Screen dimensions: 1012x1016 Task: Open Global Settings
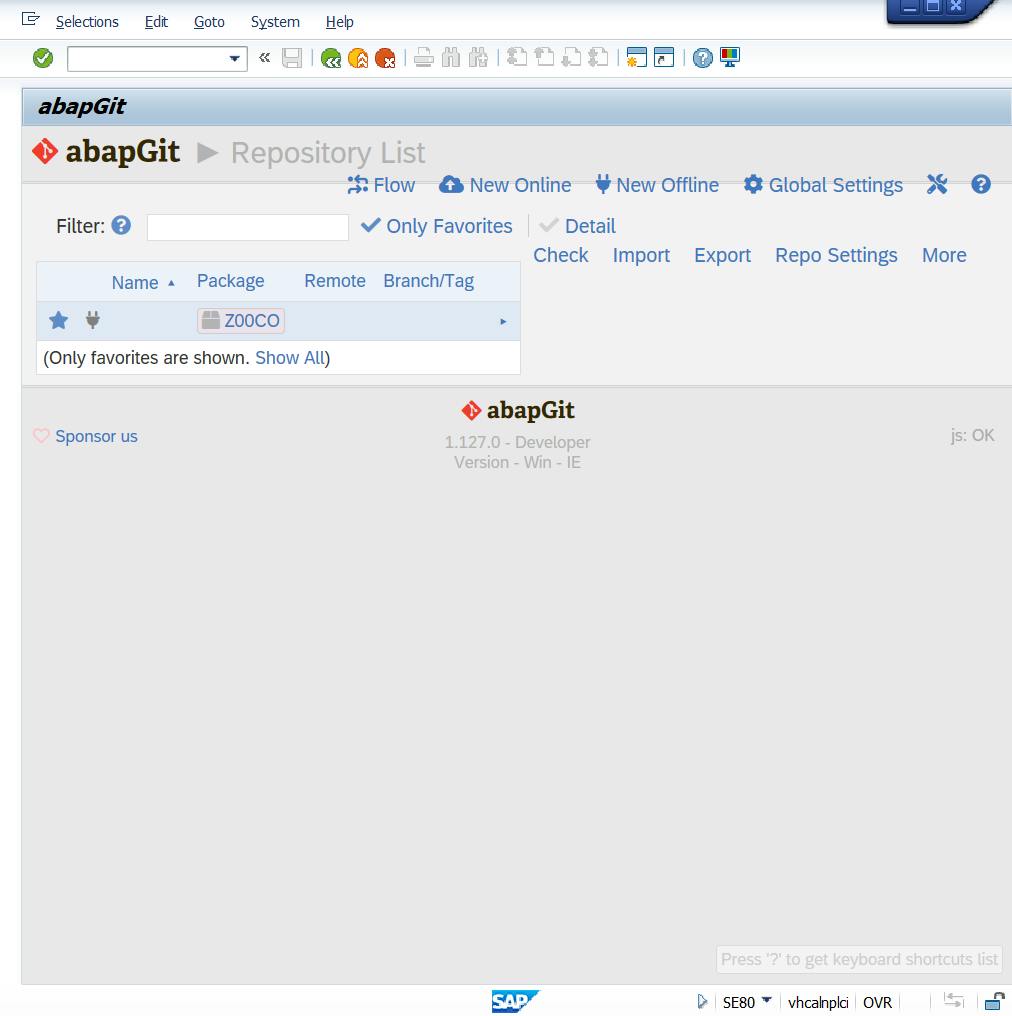pyautogui.click(x=823, y=185)
